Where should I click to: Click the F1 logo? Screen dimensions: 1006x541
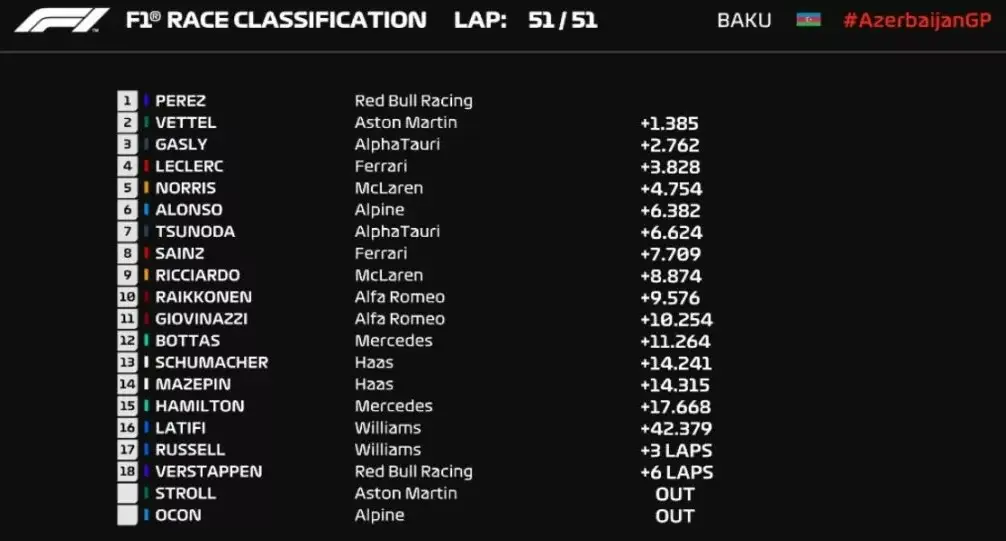(61, 21)
